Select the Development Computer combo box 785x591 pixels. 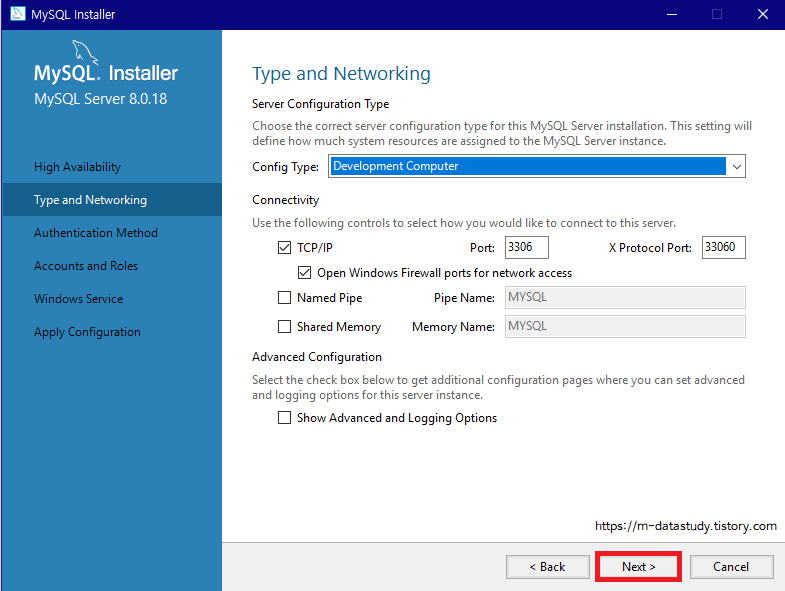click(537, 166)
